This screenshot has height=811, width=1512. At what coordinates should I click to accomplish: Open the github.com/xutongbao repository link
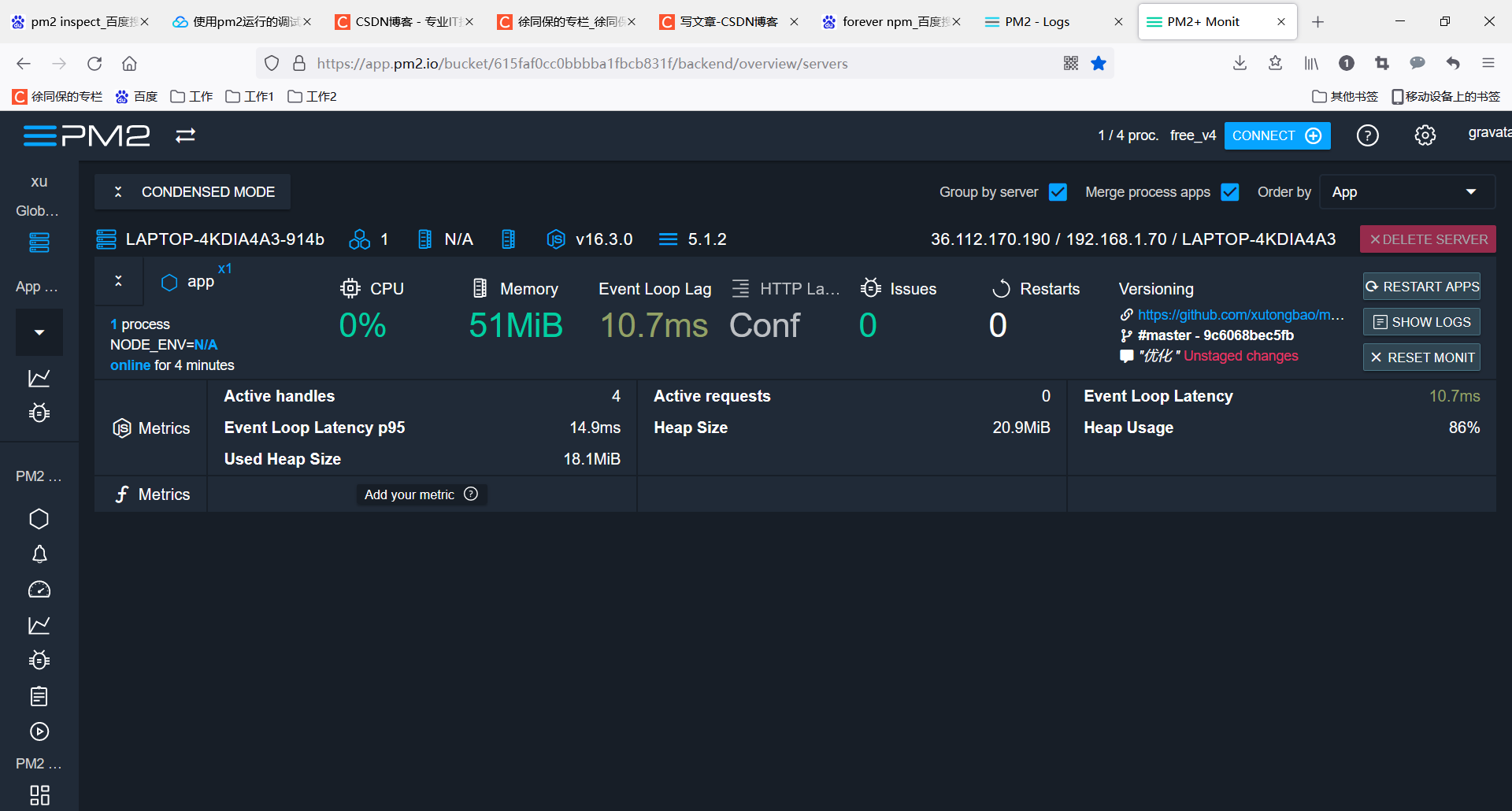[1240, 315]
